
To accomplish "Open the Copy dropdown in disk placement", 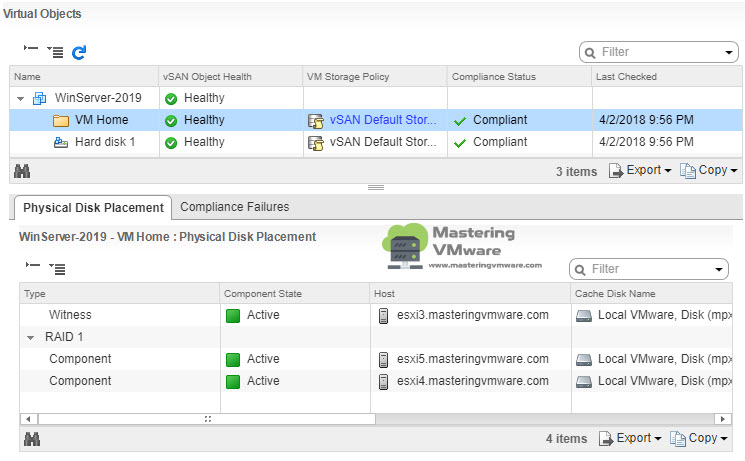I will [x=698, y=438].
